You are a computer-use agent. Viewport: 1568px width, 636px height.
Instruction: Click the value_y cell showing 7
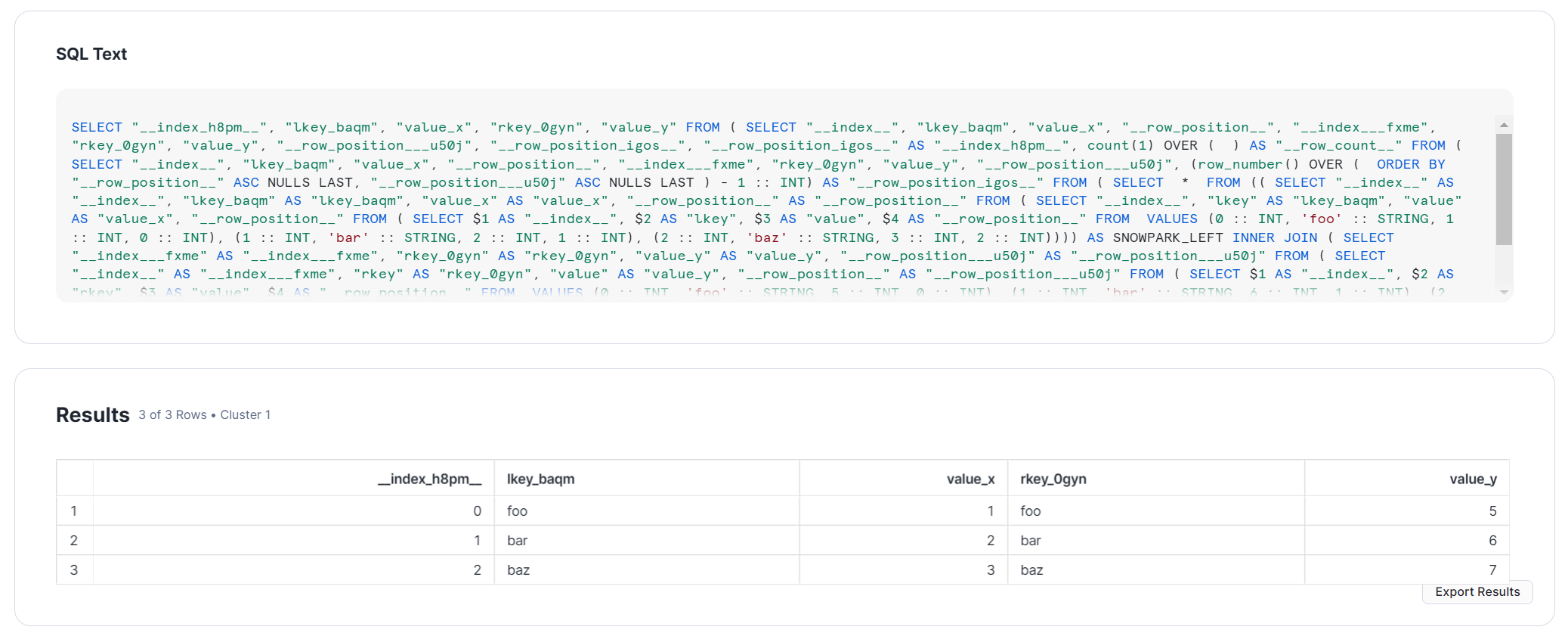point(1407,570)
